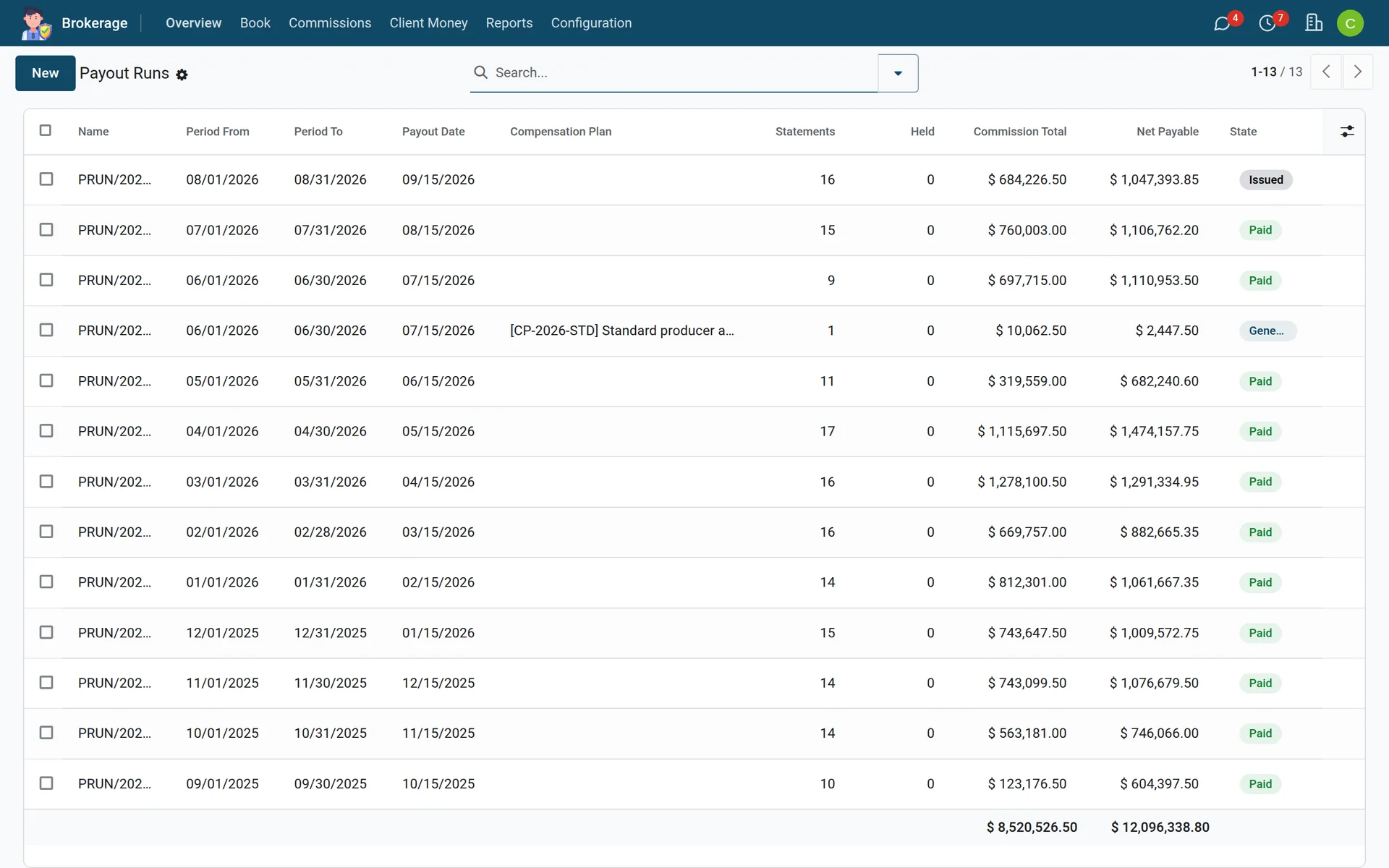Open the activities clock icon

[x=1267, y=23]
